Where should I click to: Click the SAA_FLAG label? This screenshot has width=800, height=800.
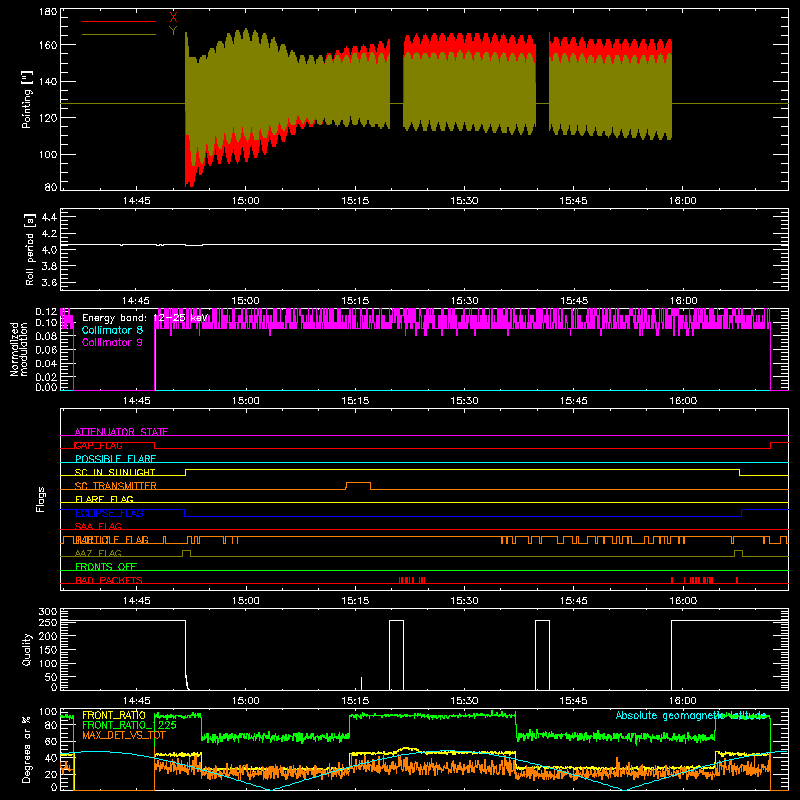[98, 526]
